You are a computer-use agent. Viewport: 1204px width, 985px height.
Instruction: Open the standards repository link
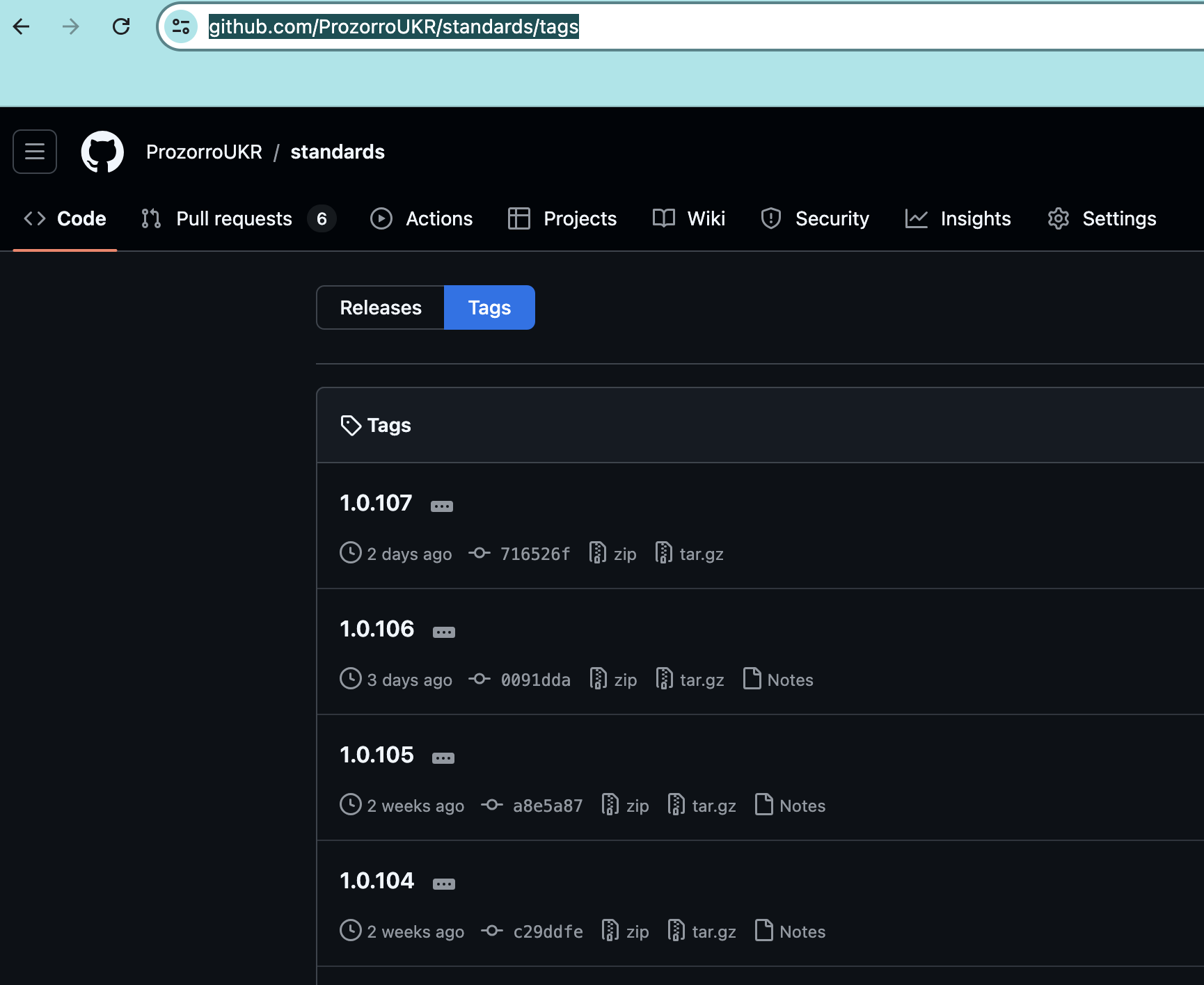pos(338,152)
